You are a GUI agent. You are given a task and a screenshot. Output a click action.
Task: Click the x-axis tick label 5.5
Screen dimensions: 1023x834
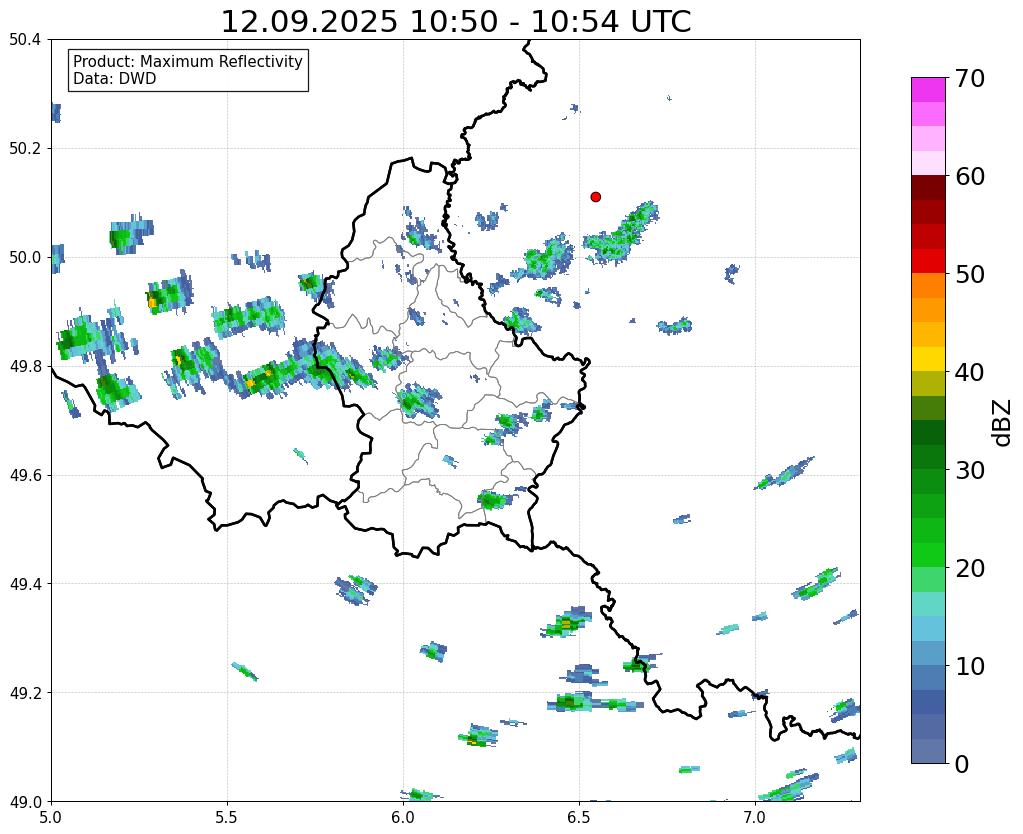tap(227, 817)
